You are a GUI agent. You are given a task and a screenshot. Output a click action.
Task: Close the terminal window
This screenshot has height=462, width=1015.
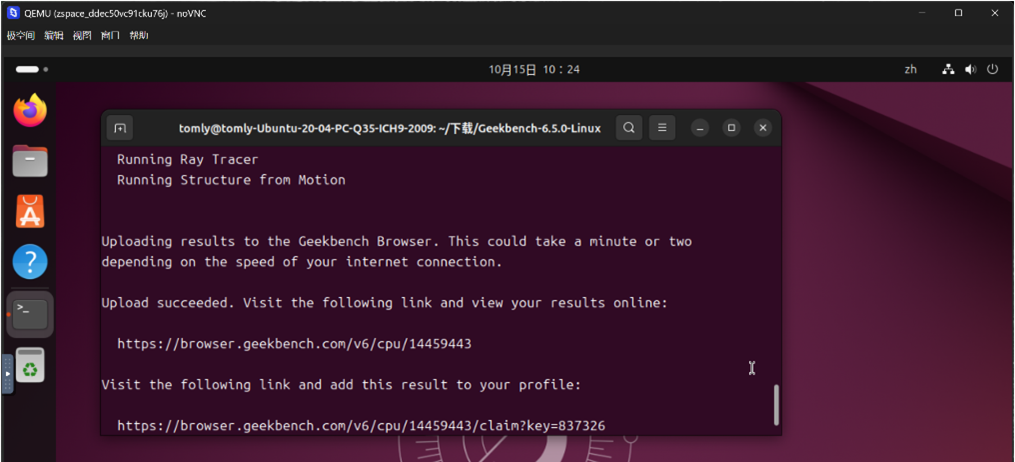(x=763, y=128)
